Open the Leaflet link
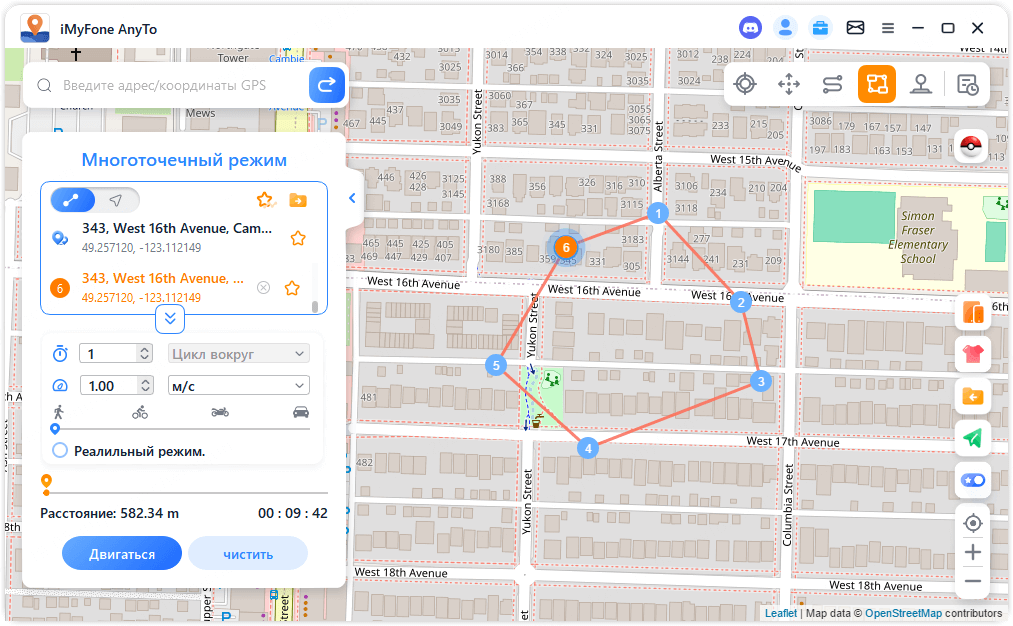 tap(780, 613)
